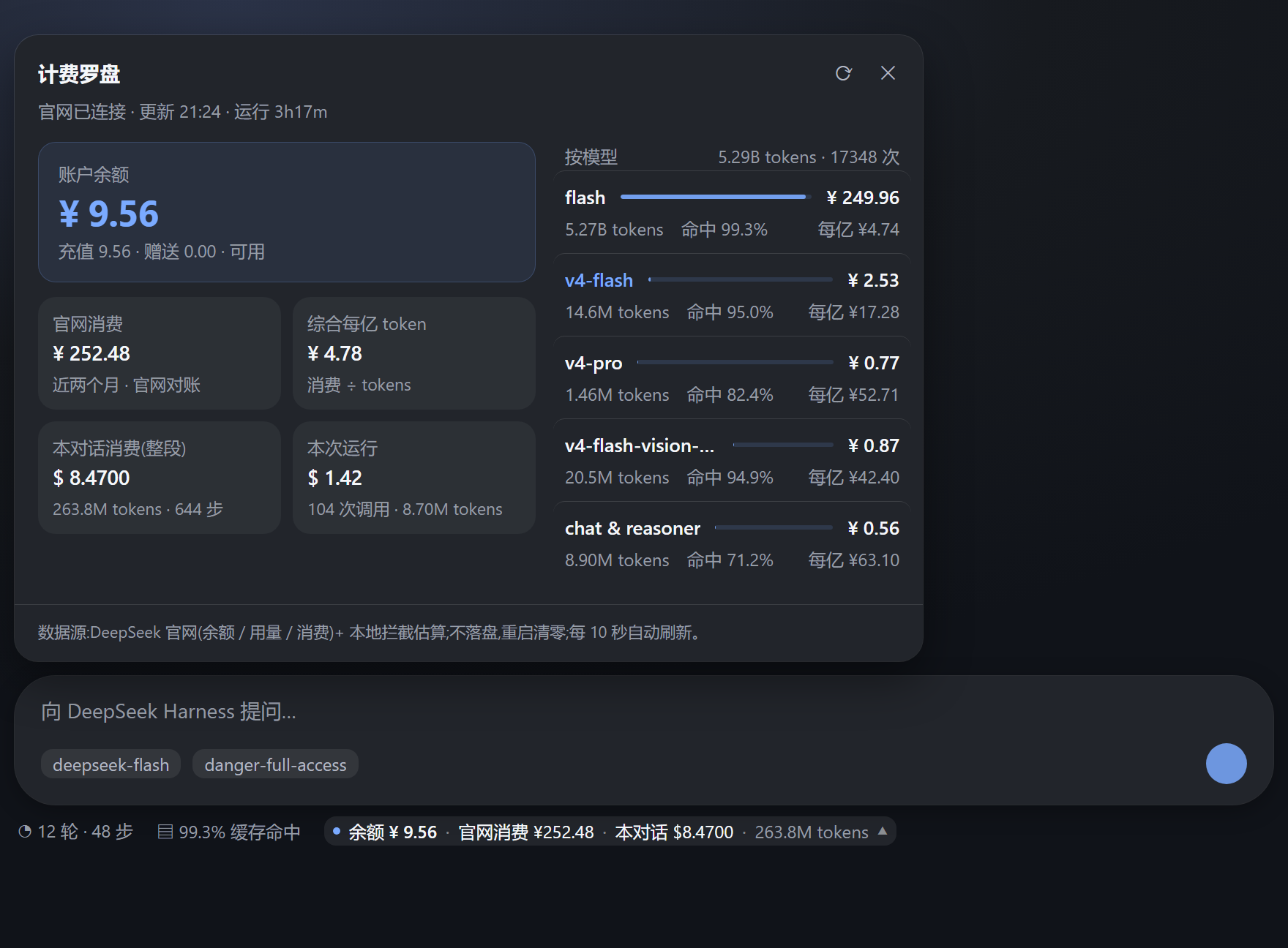
Task: Click the $ 1.42 run cost
Action: (x=334, y=478)
